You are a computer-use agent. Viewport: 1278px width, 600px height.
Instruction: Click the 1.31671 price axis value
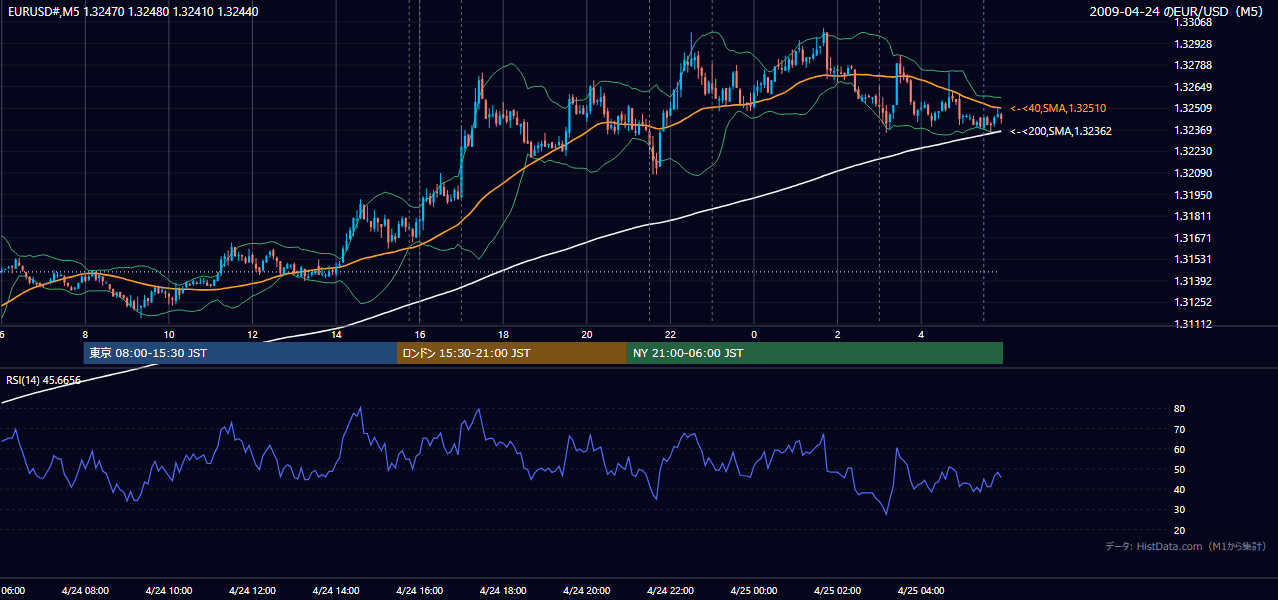coord(1193,238)
